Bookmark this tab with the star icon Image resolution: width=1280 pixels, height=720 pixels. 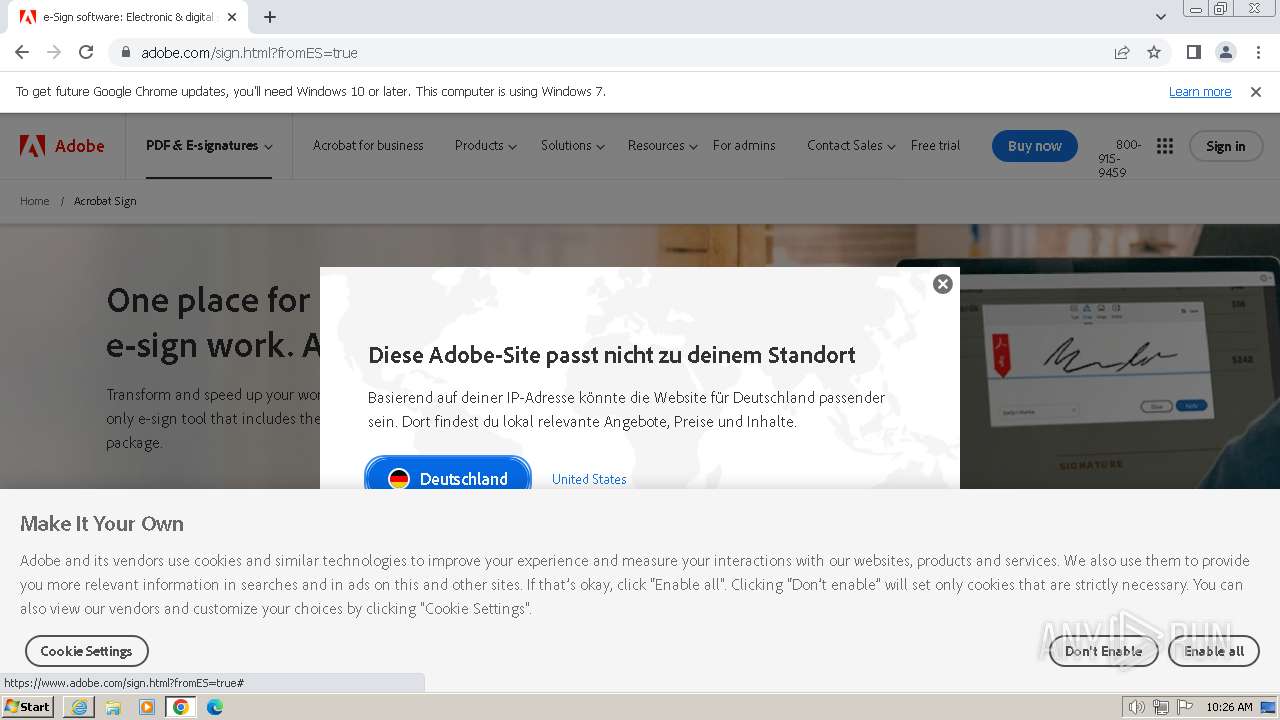click(x=1154, y=52)
